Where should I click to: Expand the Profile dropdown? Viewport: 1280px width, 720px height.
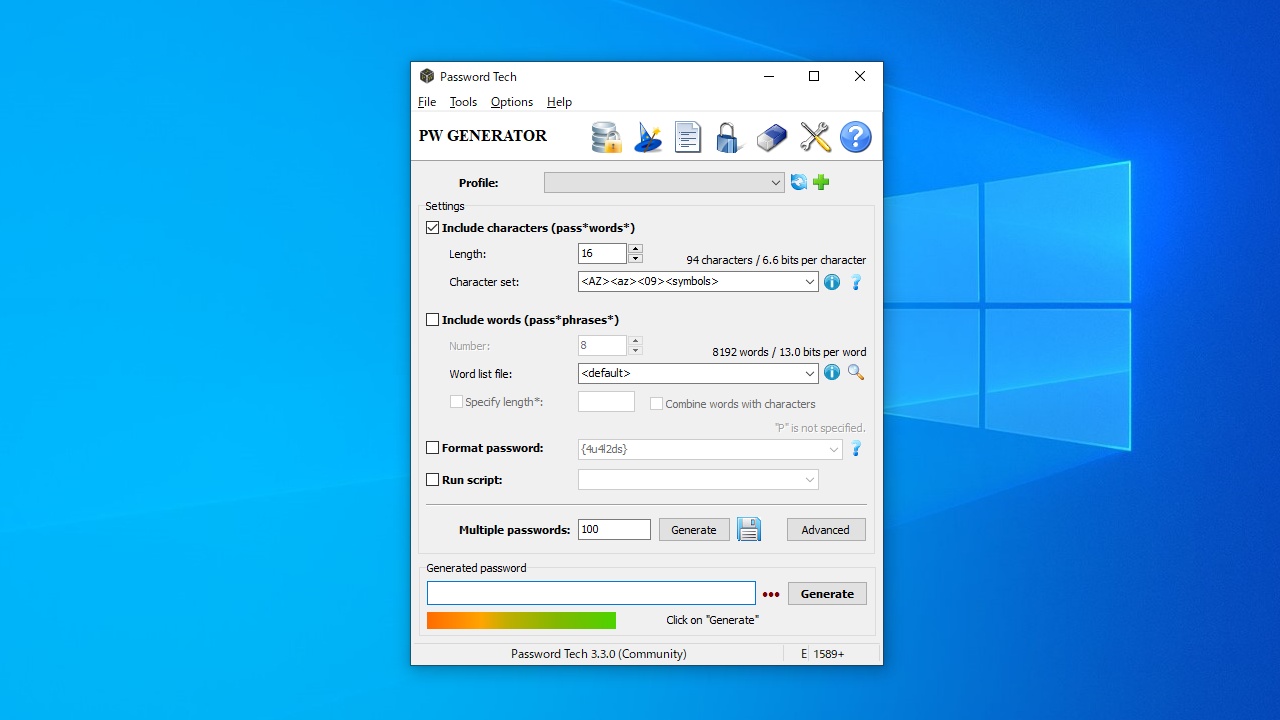pyautogui.click(x=776, y=183)
